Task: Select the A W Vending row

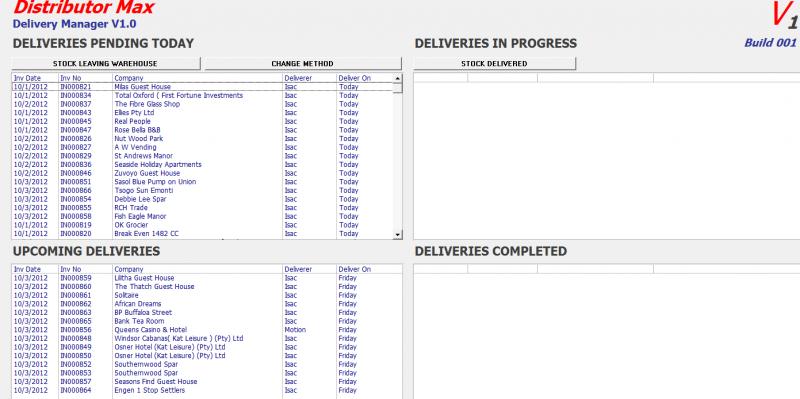Action: pyautogui.click(x=202, y=147)
